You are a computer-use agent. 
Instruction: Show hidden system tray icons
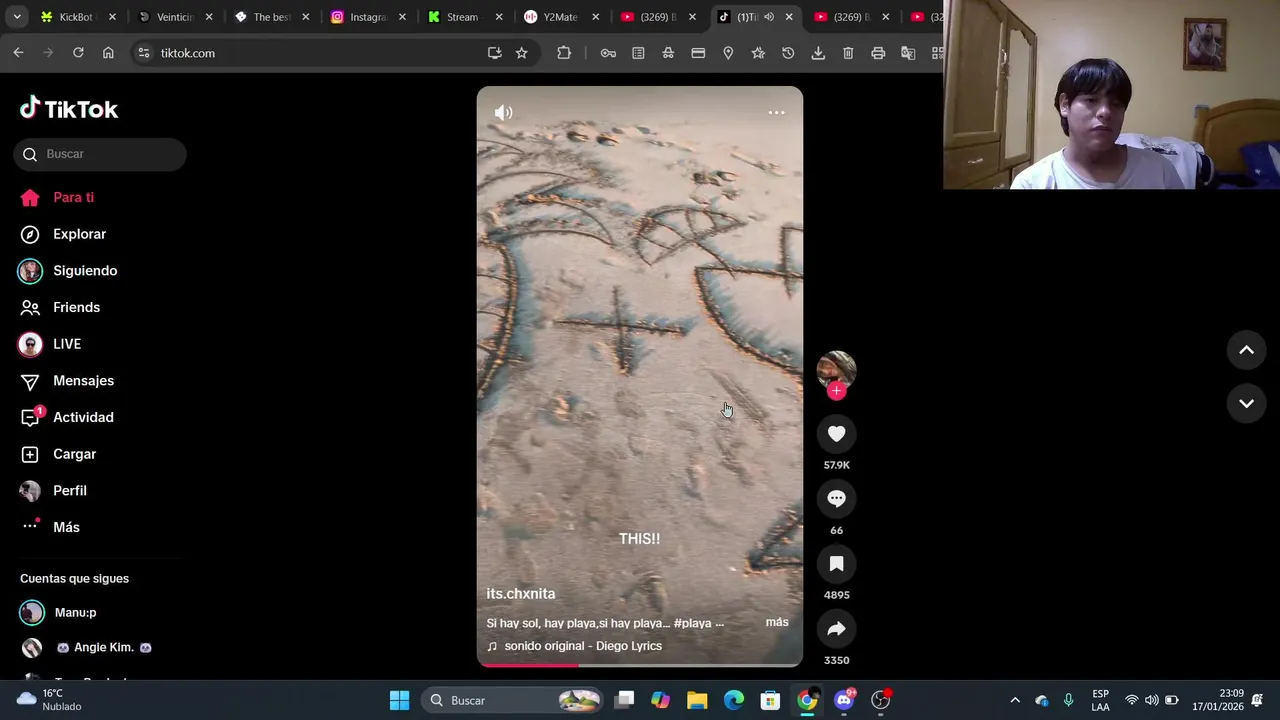click(x=1015, y=700)
